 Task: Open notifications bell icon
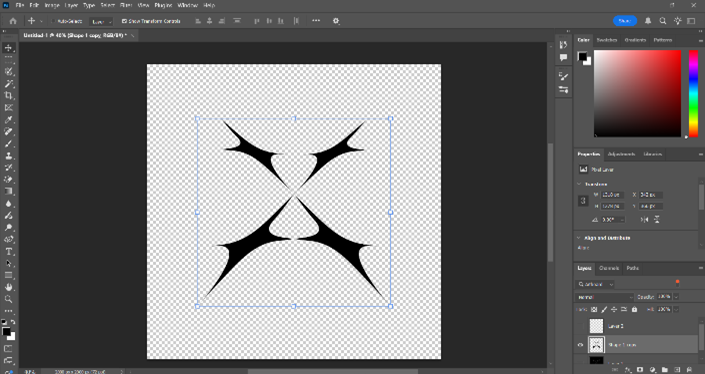[x=648, y=21]
